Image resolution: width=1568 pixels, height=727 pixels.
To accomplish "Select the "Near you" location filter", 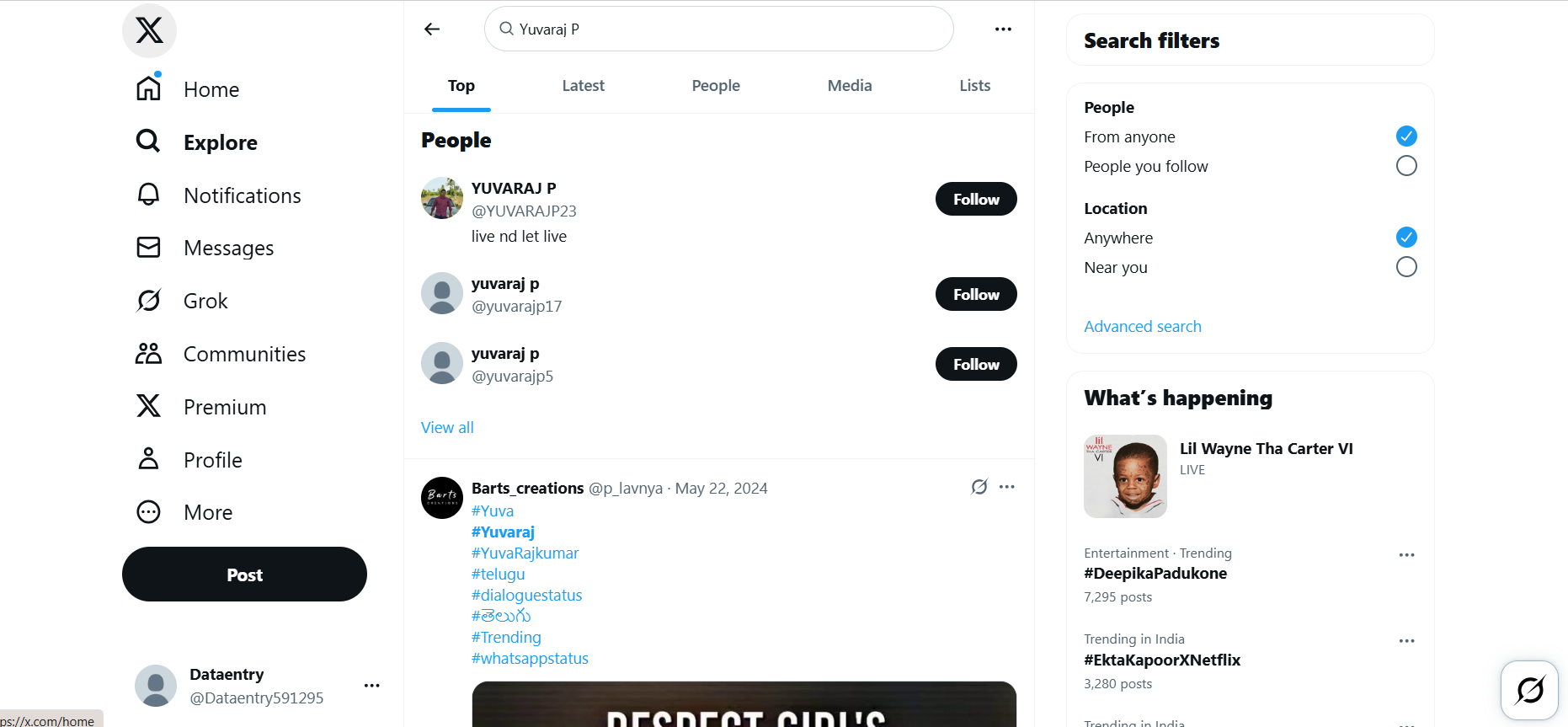I will [1405, 267].
